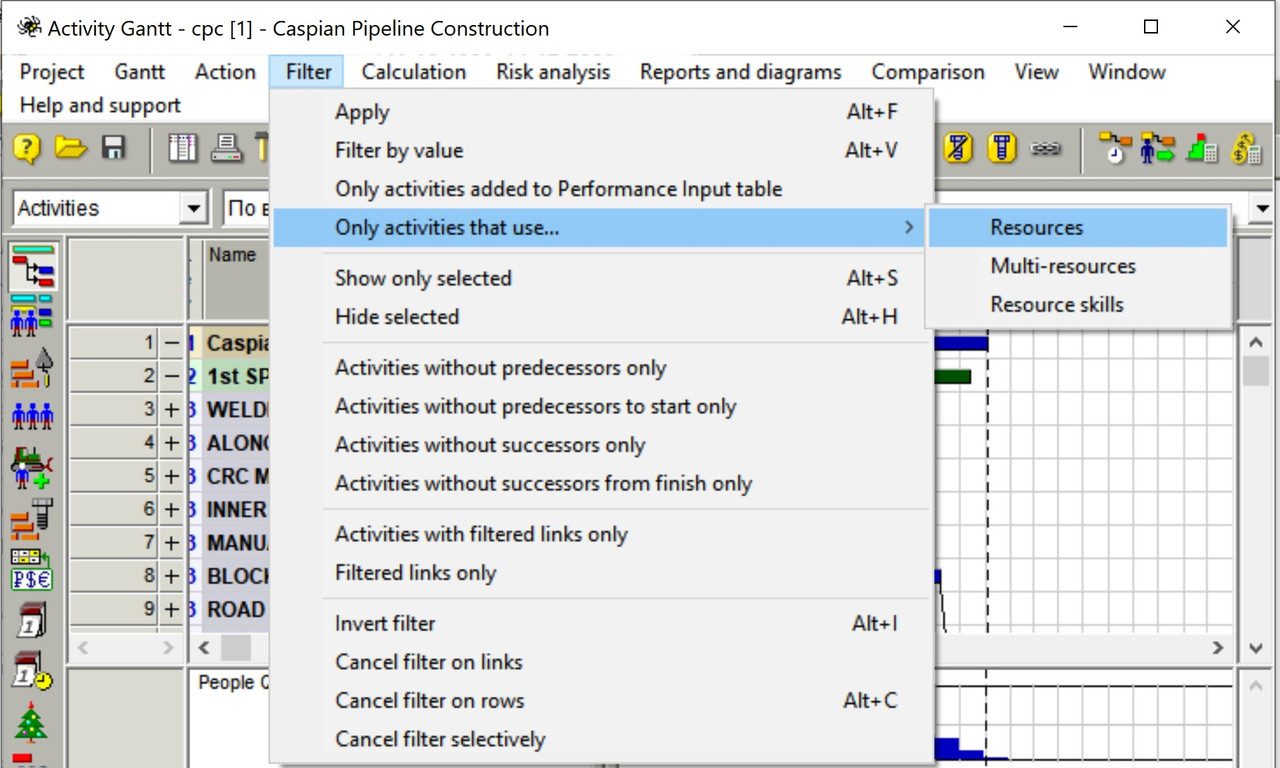Collapse row 1 Caspian with minus toggle

click(172, 343)
